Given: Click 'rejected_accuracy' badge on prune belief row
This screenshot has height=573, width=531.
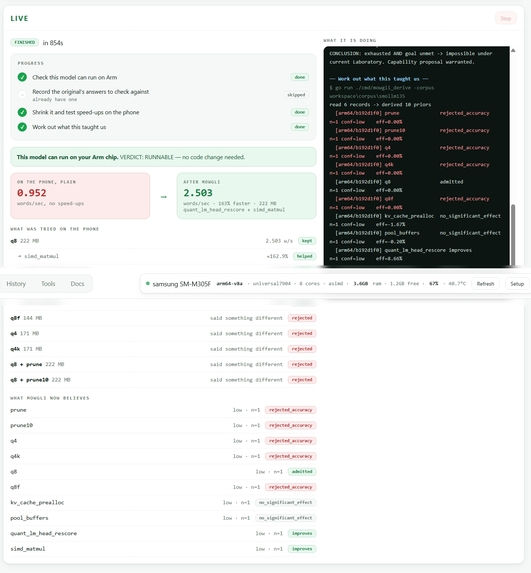Looking at the screenshot, I should point(291,410).
